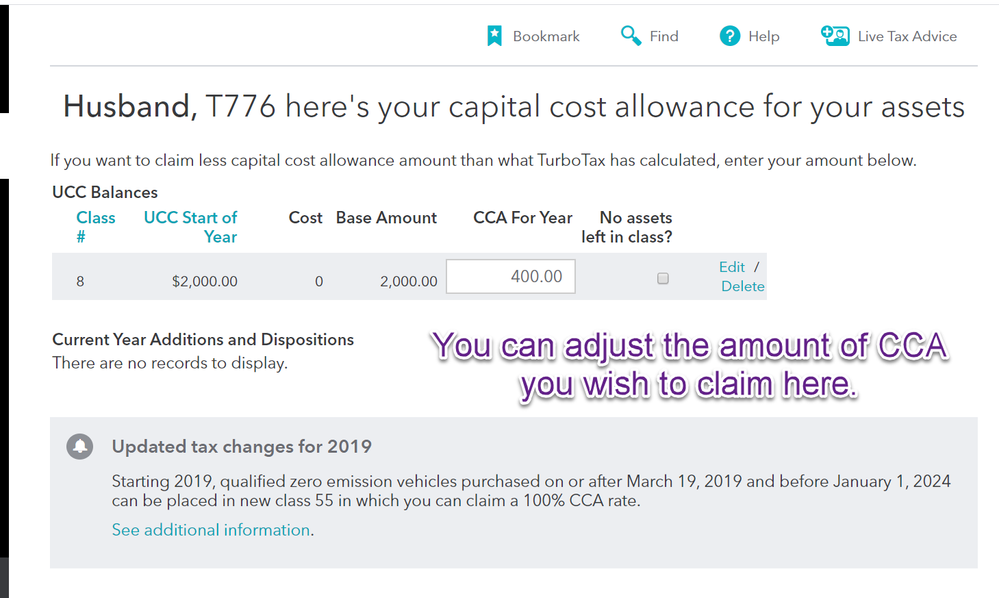Delete the class 8 asset row
The height and width of the screenshot is (598, 999).
[x=742, y=287]
